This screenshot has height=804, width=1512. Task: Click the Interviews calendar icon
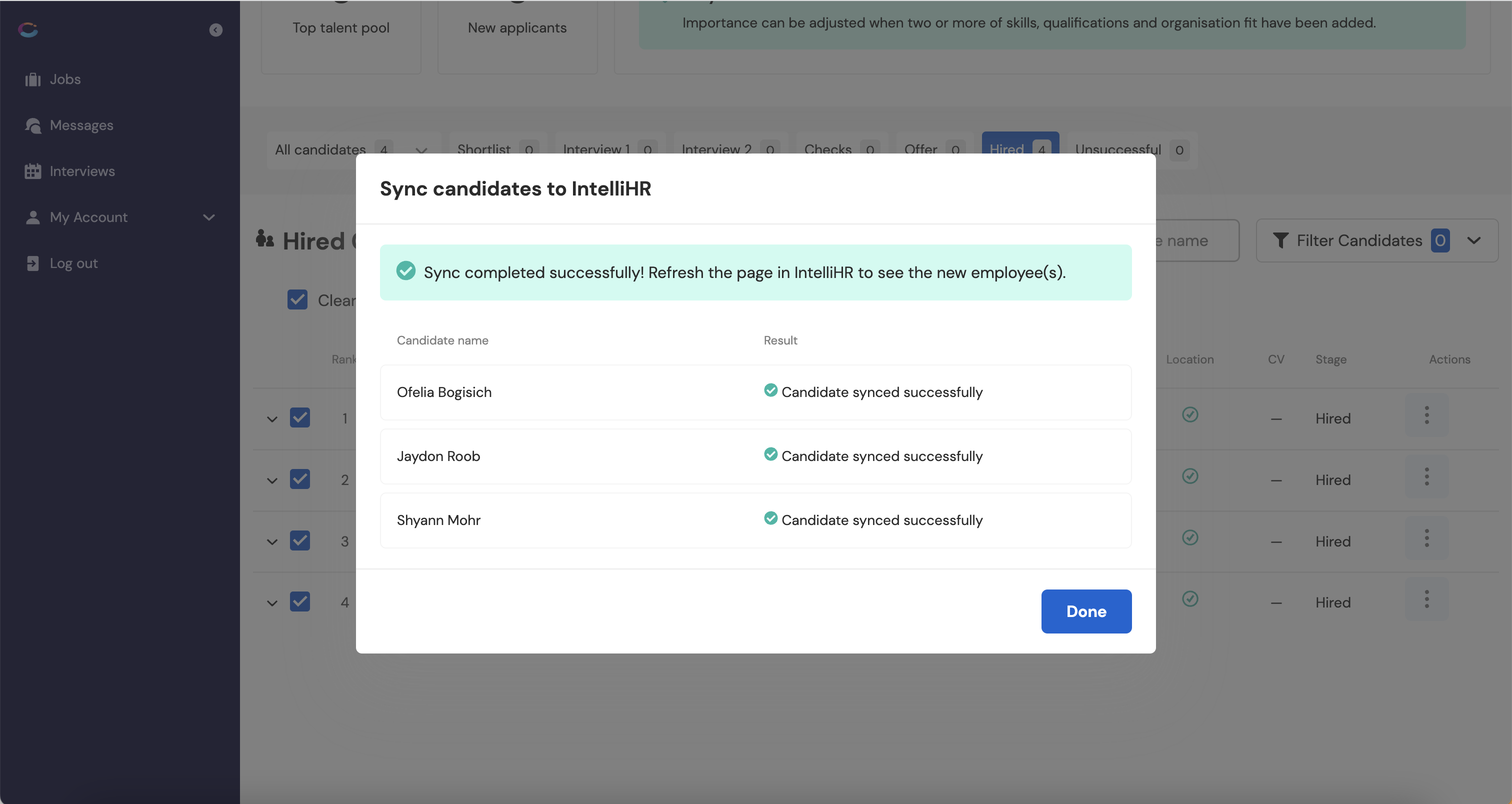point(33,171)
